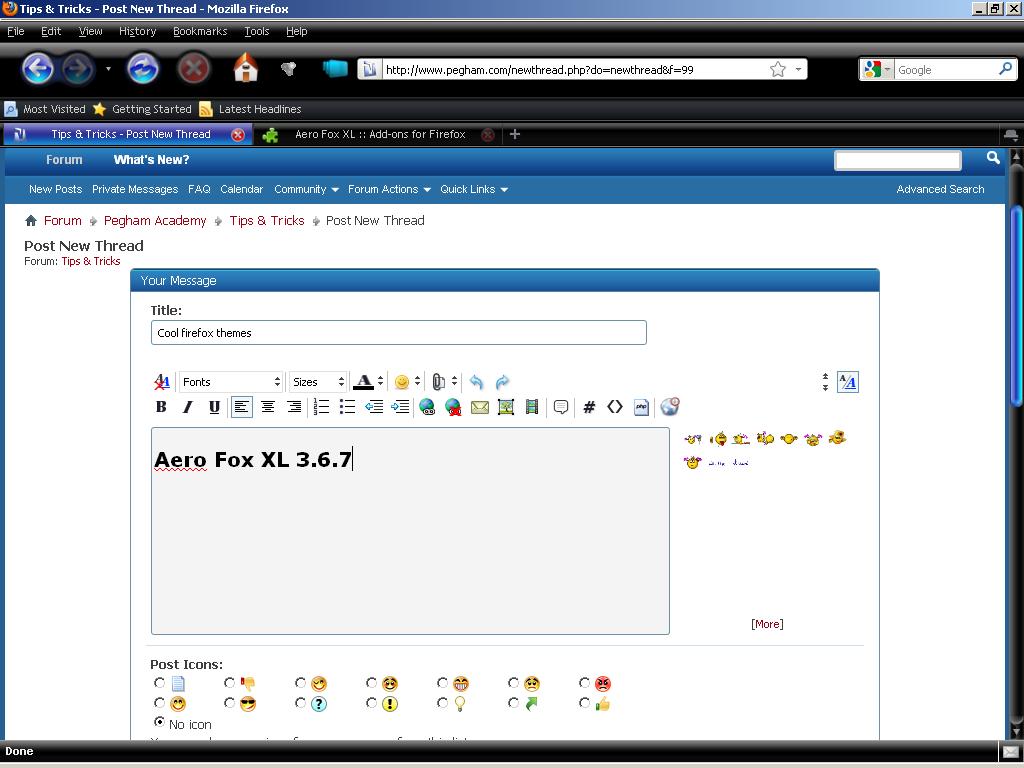
Task: Align text center
Action: pyautogui.click(x=268, y=407)
